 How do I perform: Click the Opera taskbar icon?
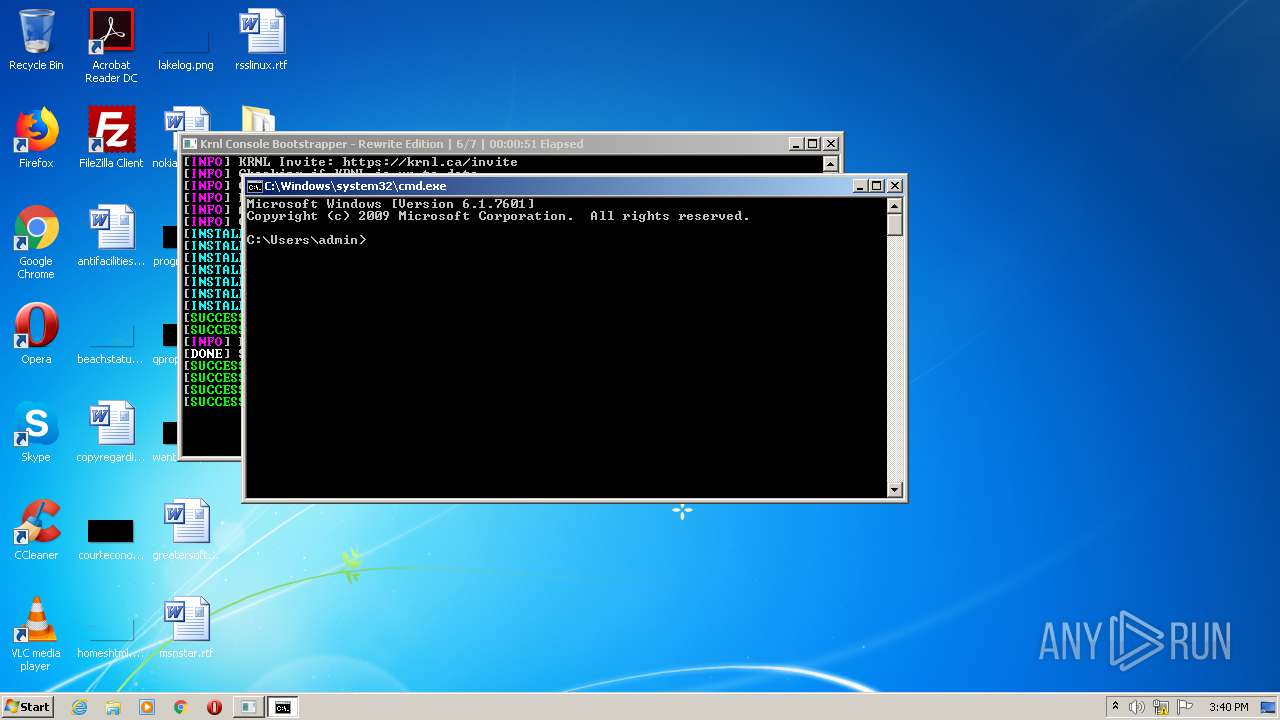[x=214, y=707]
